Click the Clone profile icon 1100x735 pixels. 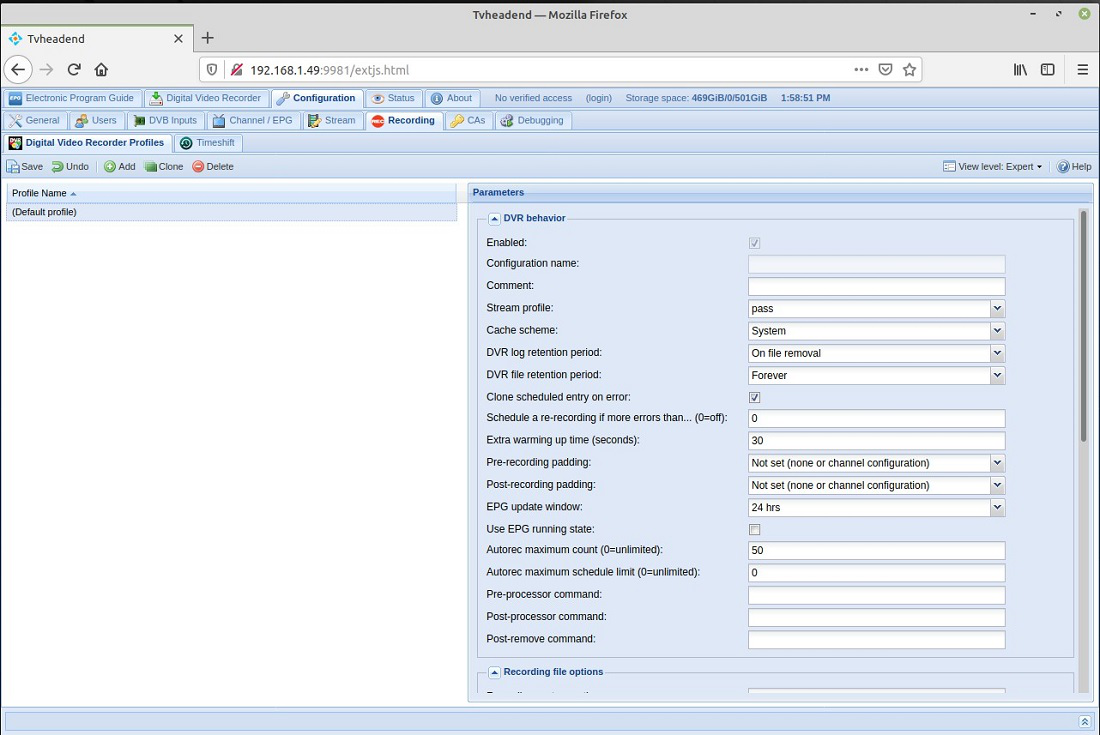coord(150,167)
